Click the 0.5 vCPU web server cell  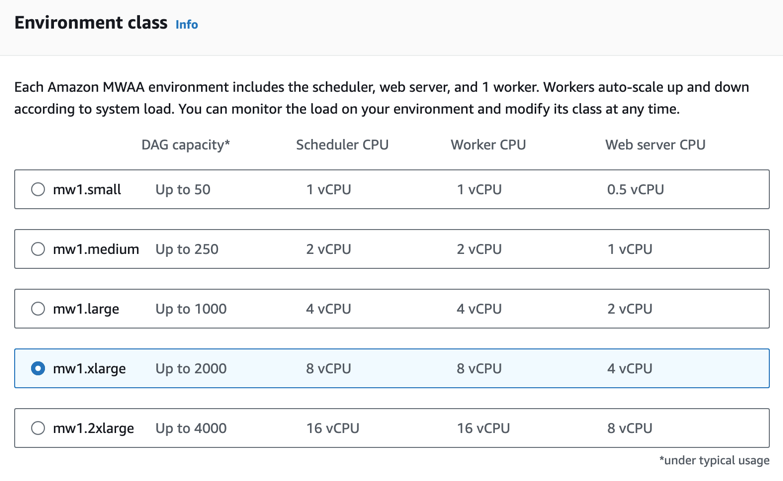(x=635, y=189)
